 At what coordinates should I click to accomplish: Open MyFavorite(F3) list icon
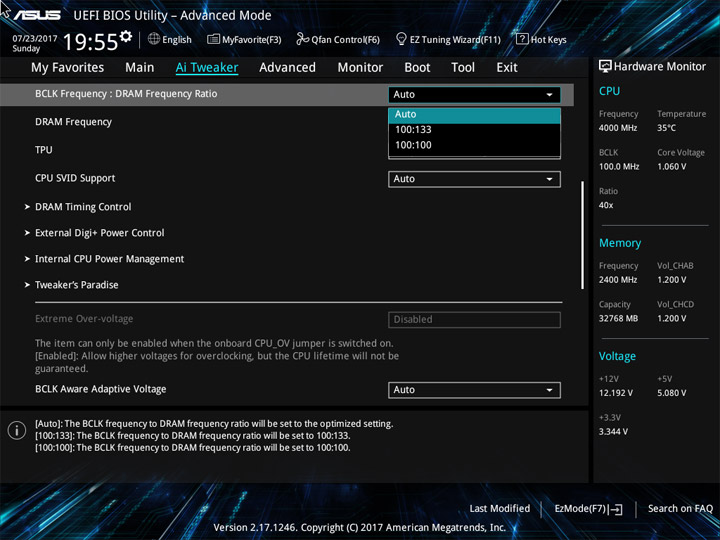coord(213,39)
